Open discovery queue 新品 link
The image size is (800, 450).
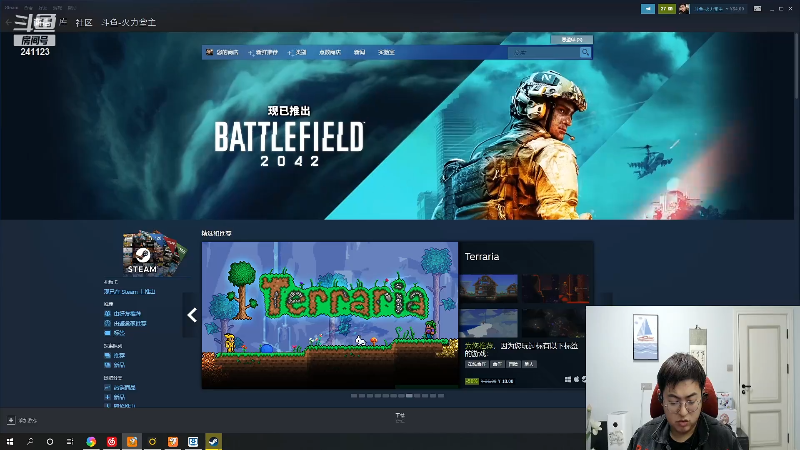[119, 365]
